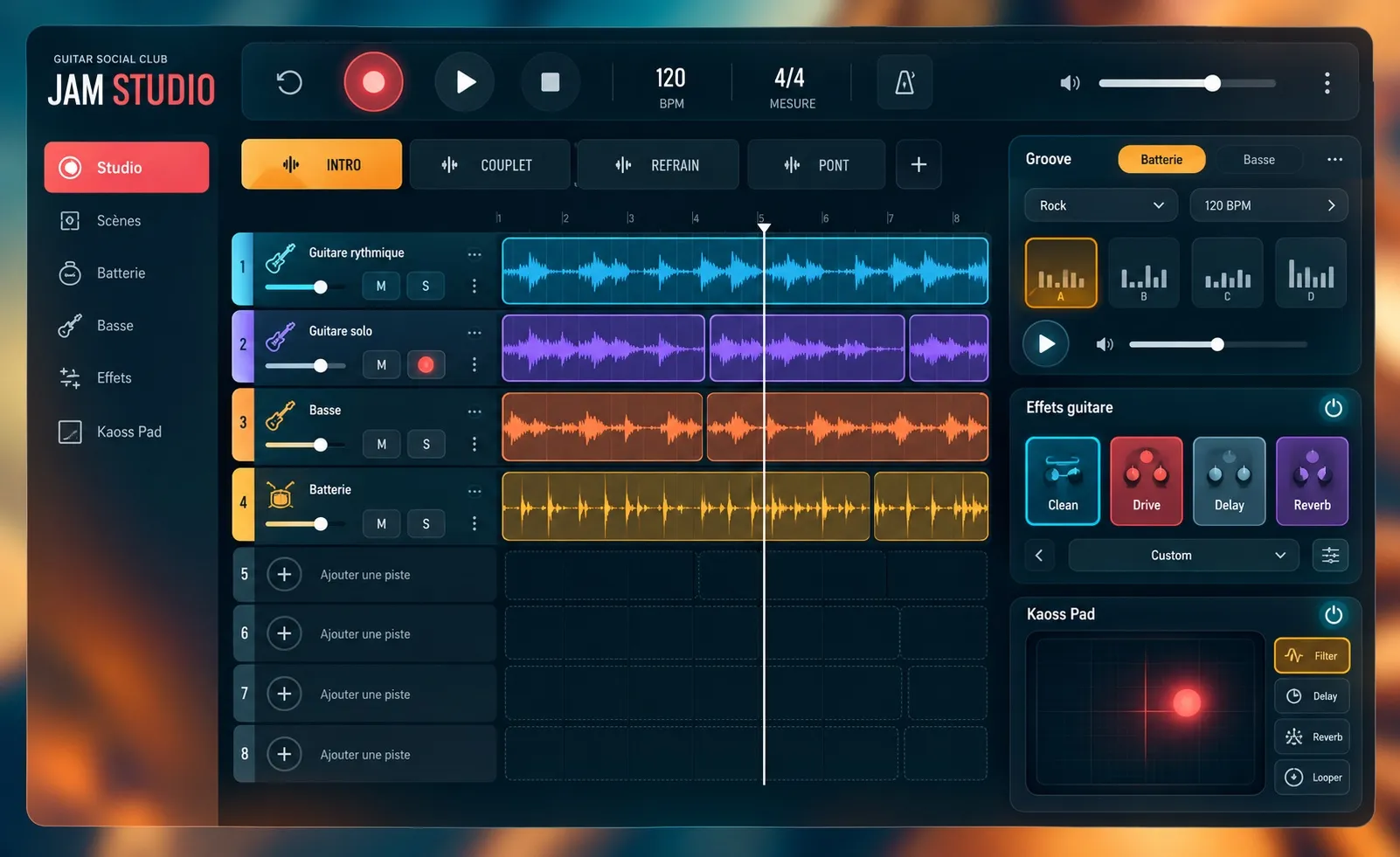Screen dimensions: 1400x857
Task: Open the effects equalizer settings icon
Action: pyautogui.click(x=1330, y=556)
